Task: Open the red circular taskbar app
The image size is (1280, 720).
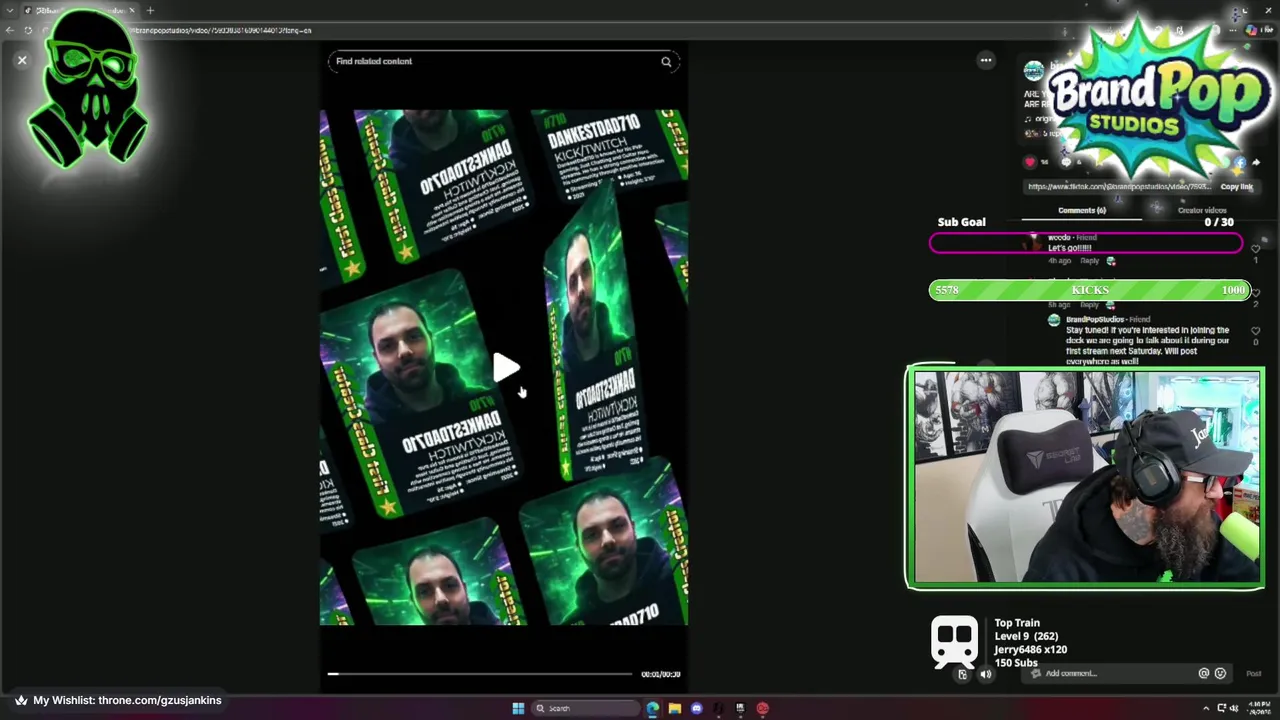Action: [762, 708]
